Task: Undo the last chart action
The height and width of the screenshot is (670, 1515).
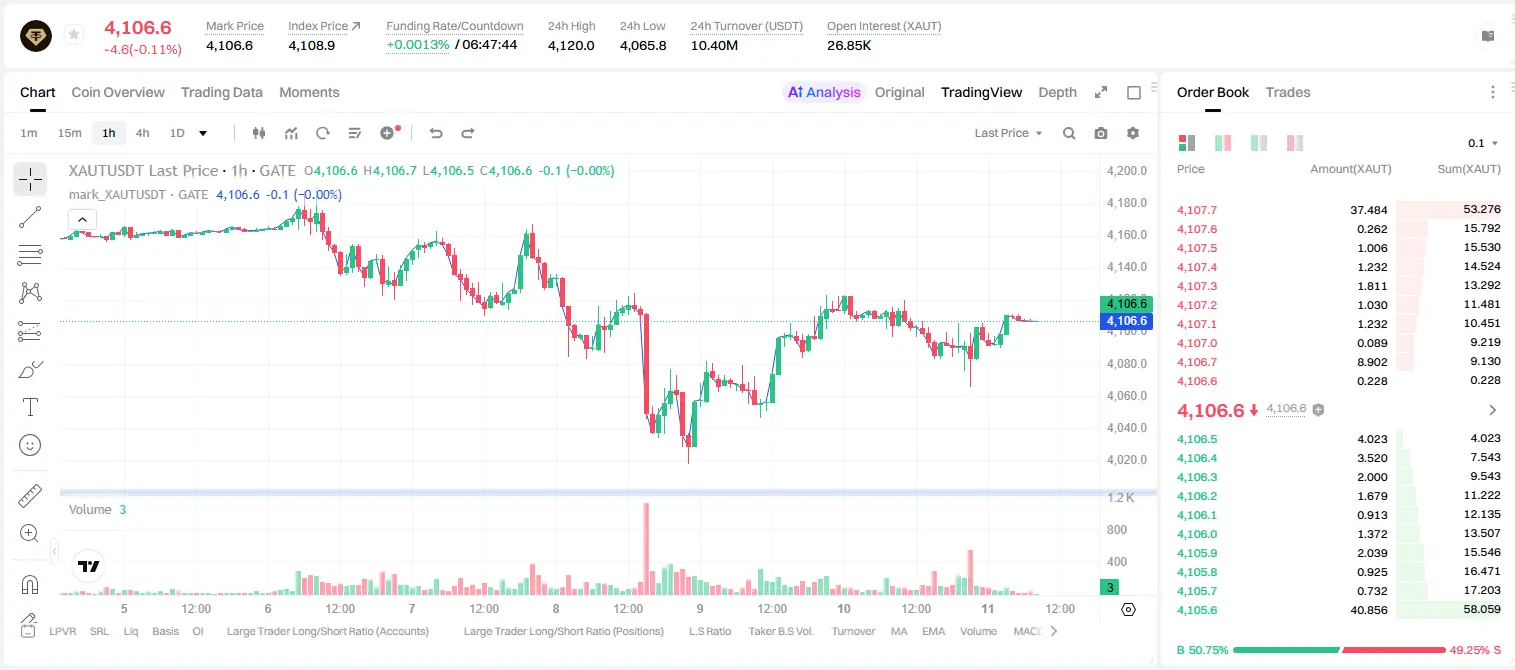Action: pyautogui.click(x=435, y=133)
